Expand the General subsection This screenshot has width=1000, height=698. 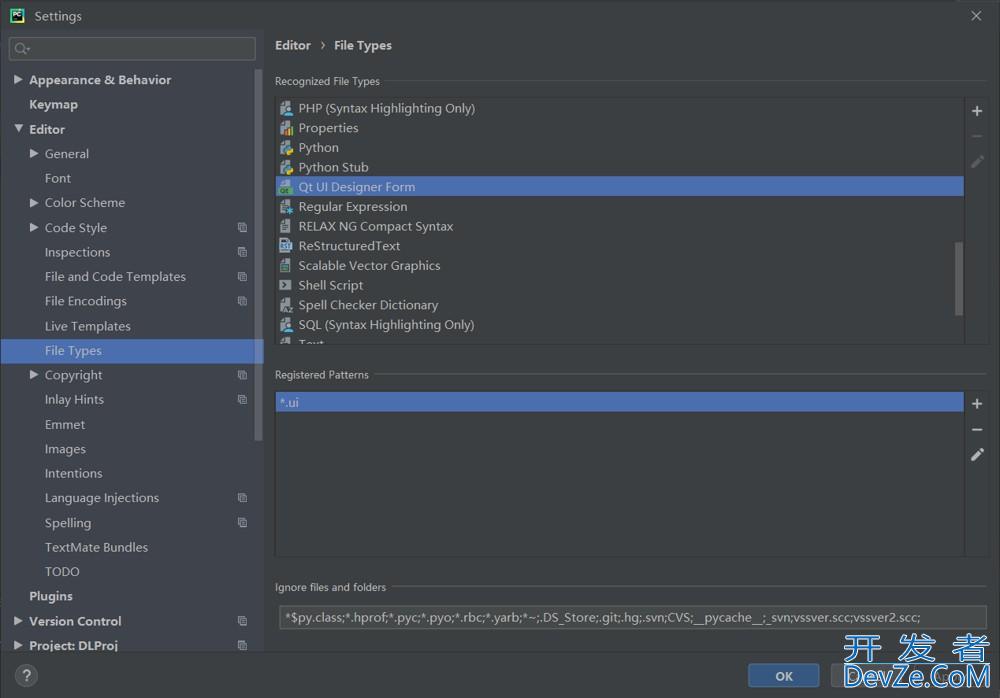[x=34, y=153]
